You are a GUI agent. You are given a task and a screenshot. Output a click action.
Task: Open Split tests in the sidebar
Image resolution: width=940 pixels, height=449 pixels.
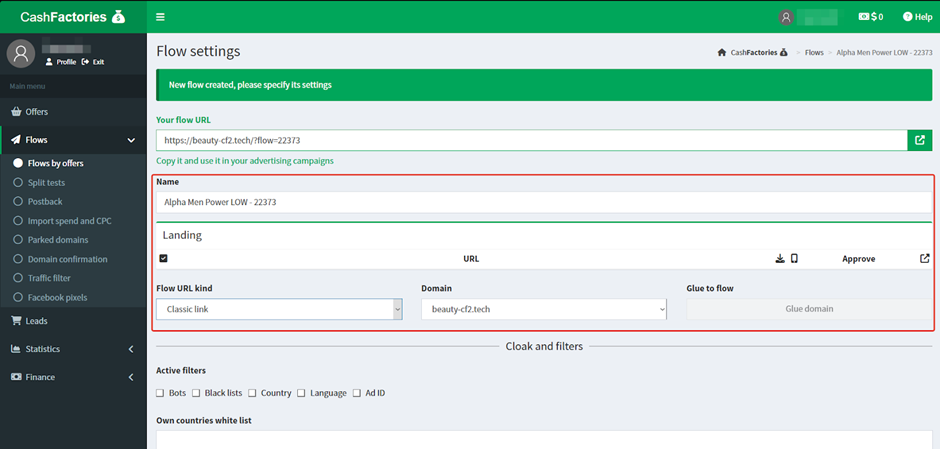[x=46, y=183]
